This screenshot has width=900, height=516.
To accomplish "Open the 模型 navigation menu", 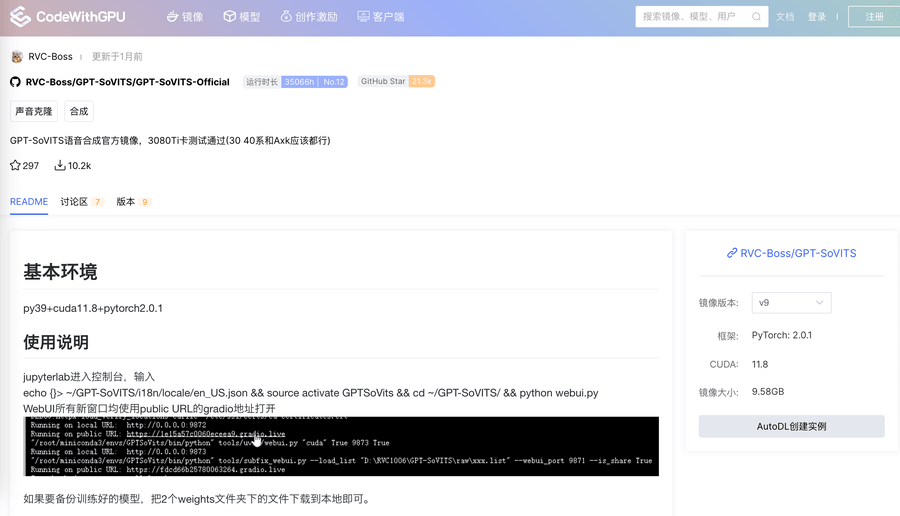I will 242,17.
